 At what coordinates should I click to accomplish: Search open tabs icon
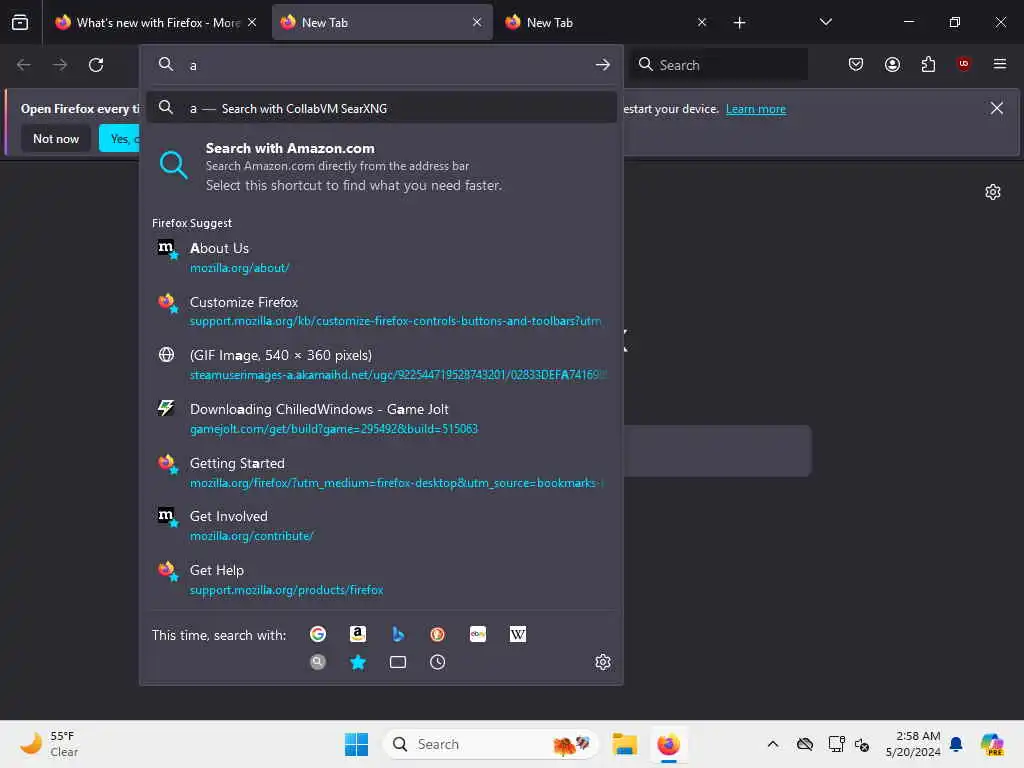(398, 662)
